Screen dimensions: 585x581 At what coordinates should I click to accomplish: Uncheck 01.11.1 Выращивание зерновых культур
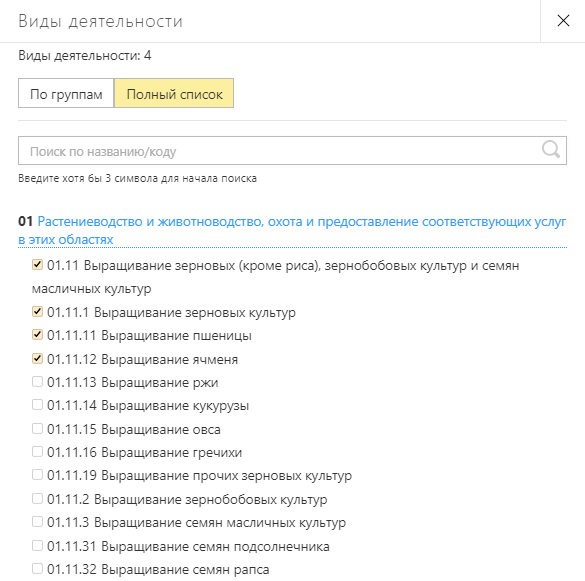37,312
